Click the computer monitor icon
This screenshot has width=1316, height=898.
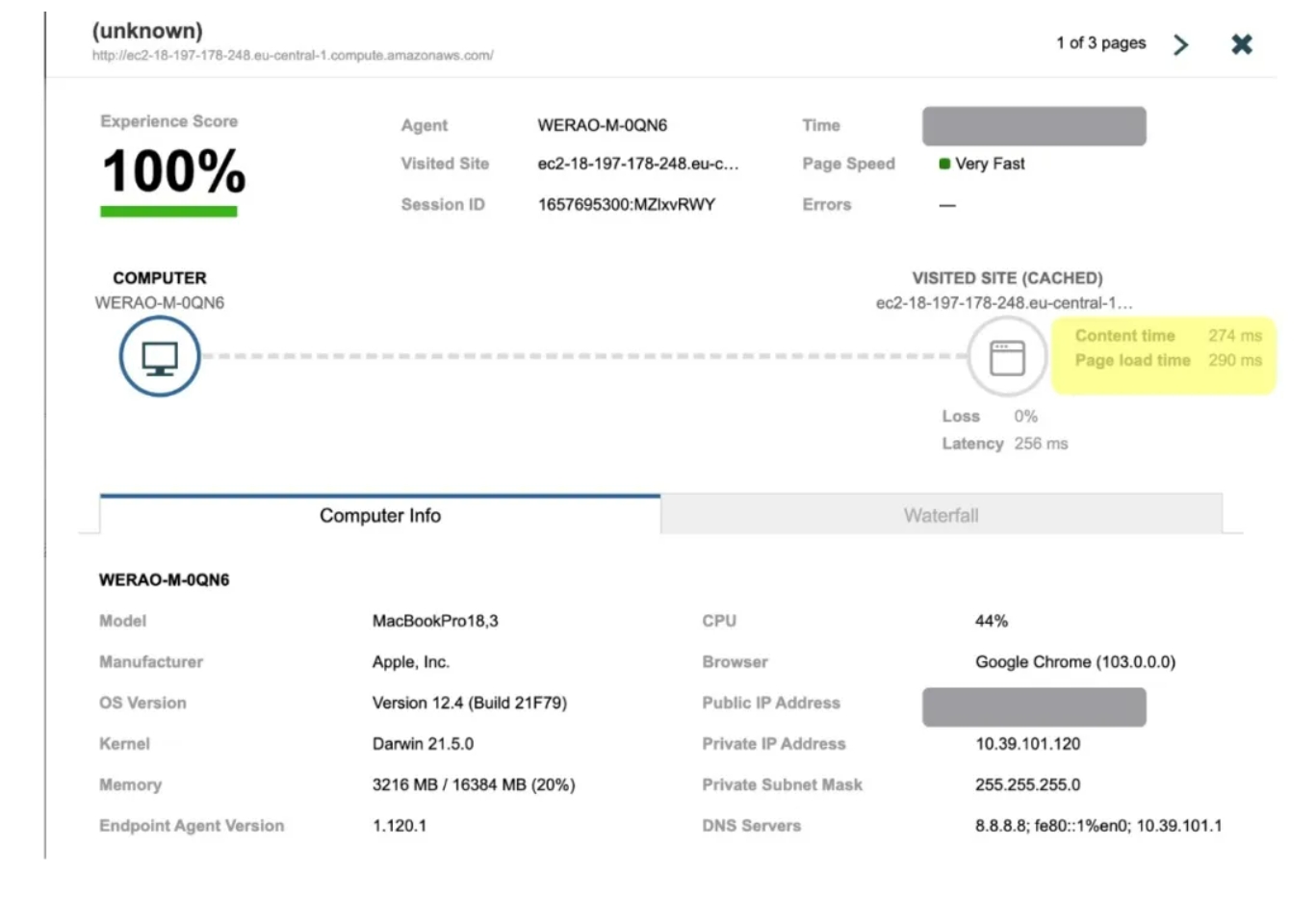pos(160,357)
